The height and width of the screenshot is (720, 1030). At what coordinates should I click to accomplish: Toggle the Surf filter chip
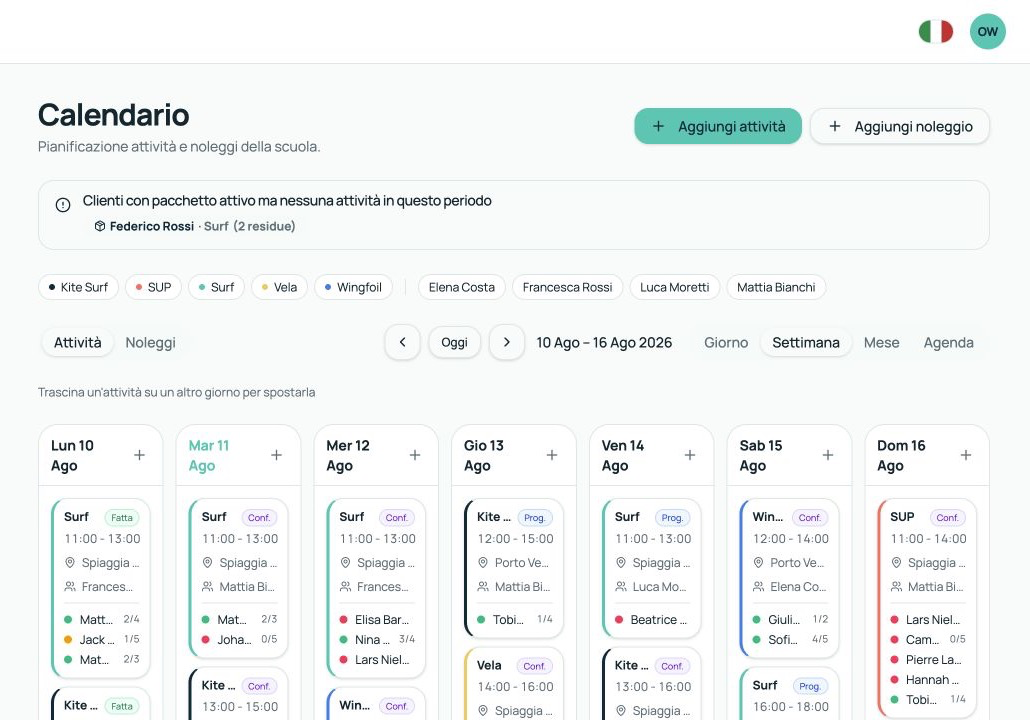[x=216, y=287]
